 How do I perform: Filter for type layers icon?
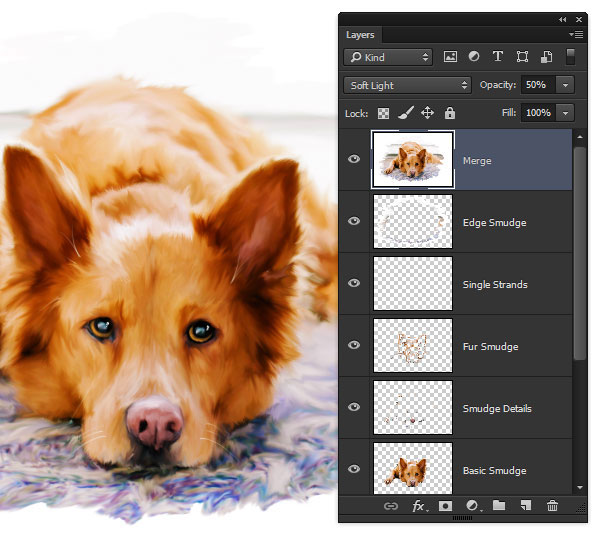click(x=497, y=57)
